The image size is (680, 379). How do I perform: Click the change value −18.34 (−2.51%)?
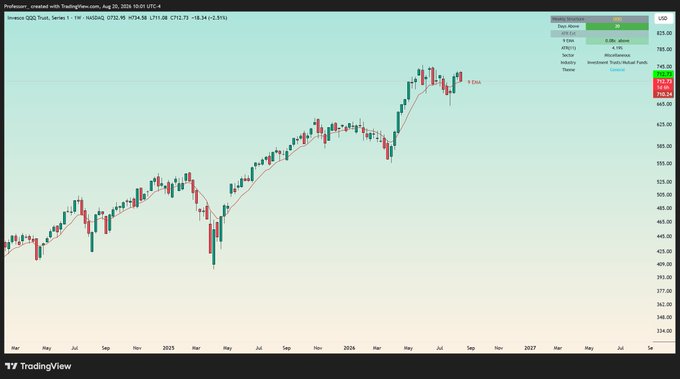click(x=209, y=18)
